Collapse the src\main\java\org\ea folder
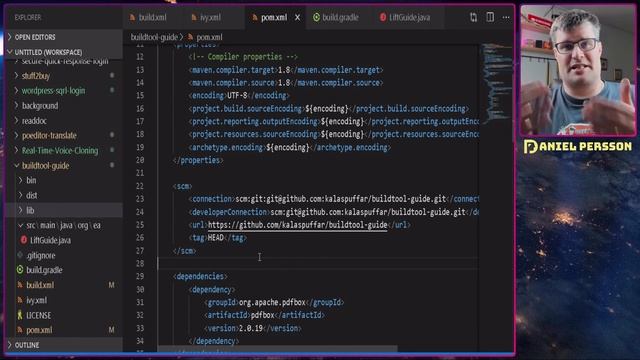 63,225
